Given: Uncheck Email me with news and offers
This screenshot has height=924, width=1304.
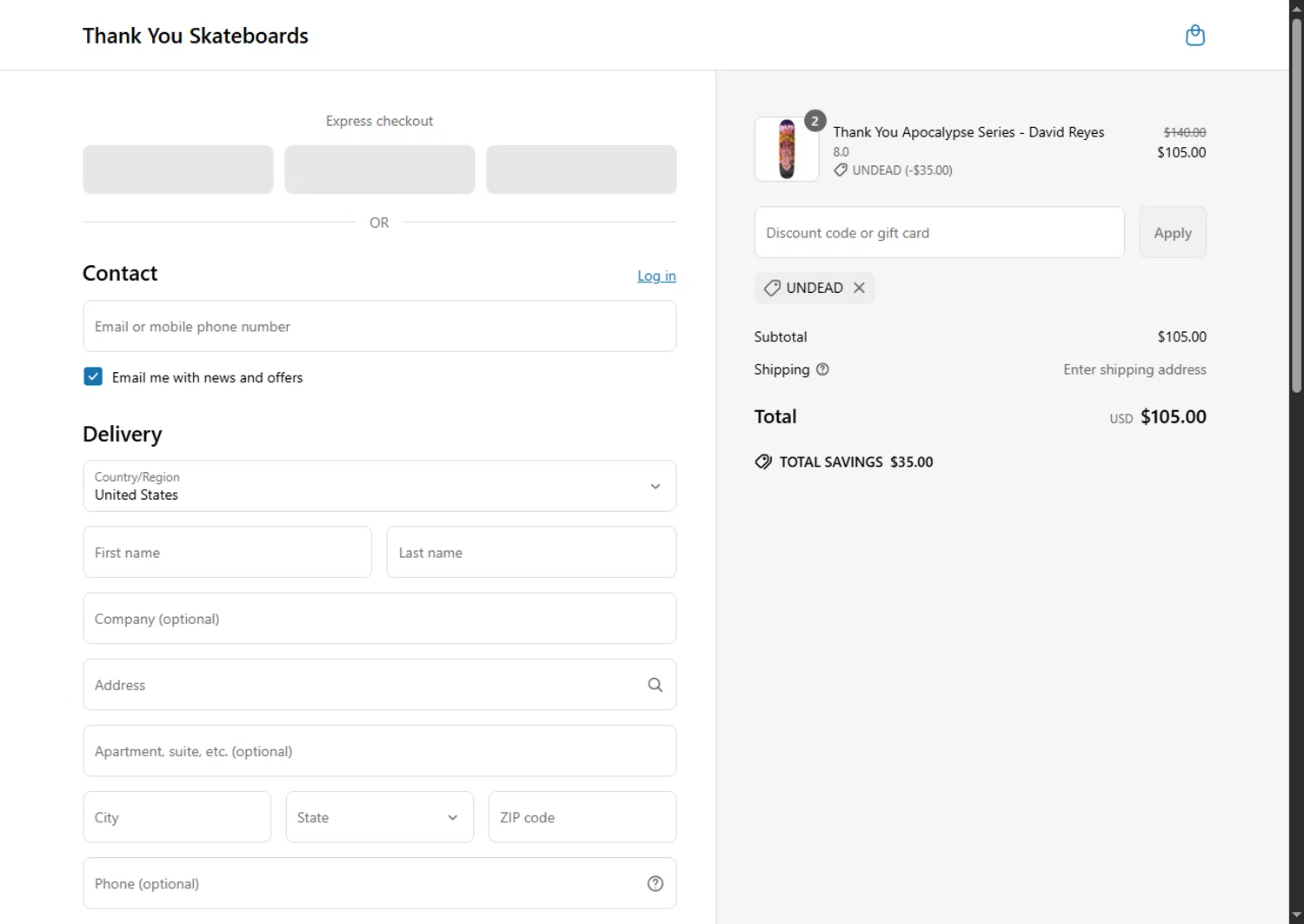Looking at the screenshot, I should pyautogui.click(x=93, y=376).
